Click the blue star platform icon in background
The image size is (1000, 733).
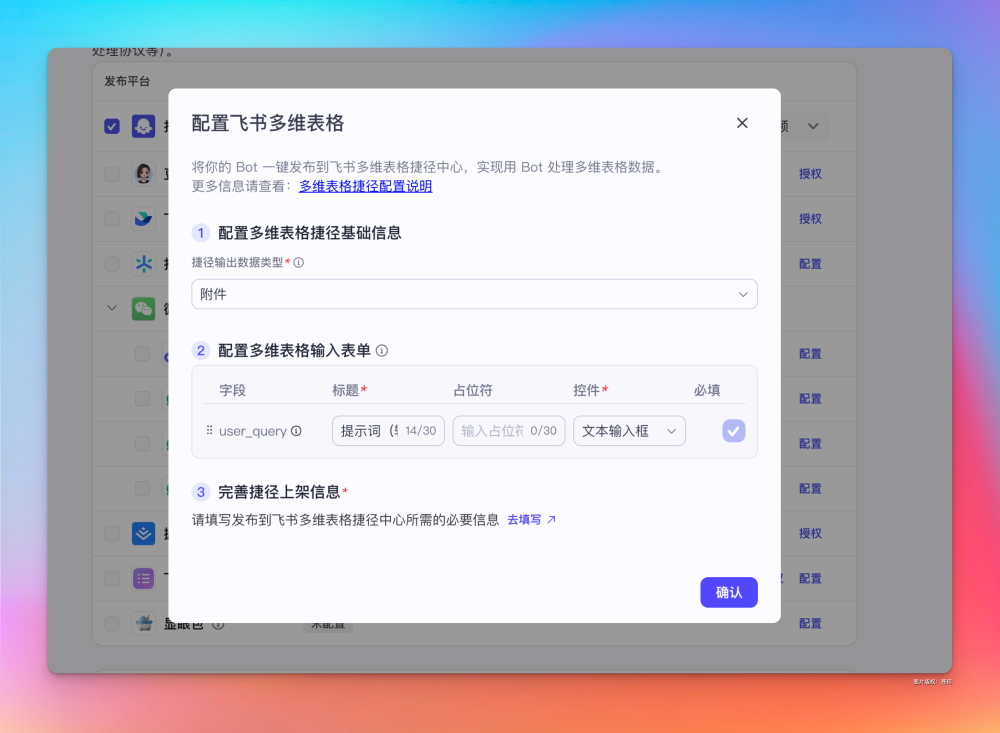143,263
